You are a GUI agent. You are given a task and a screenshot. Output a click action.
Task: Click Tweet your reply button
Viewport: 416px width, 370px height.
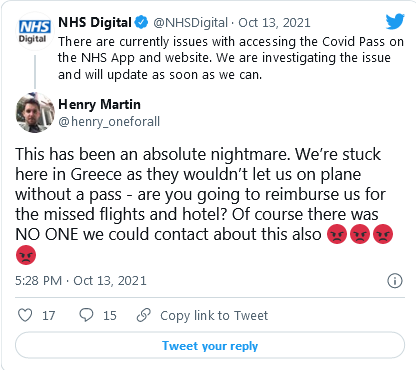(210, 345)
